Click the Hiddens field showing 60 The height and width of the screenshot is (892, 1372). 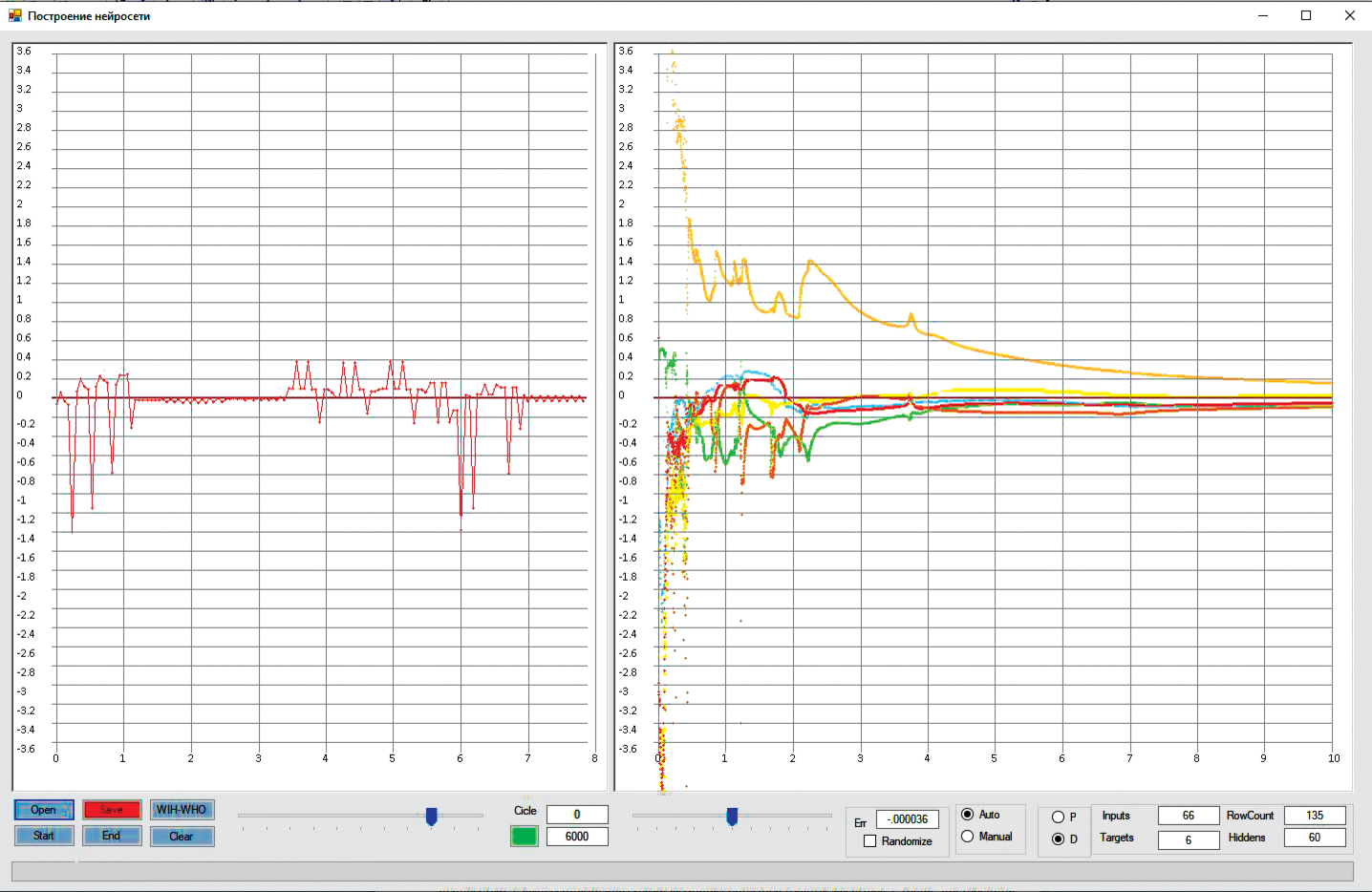(1315, 838)
